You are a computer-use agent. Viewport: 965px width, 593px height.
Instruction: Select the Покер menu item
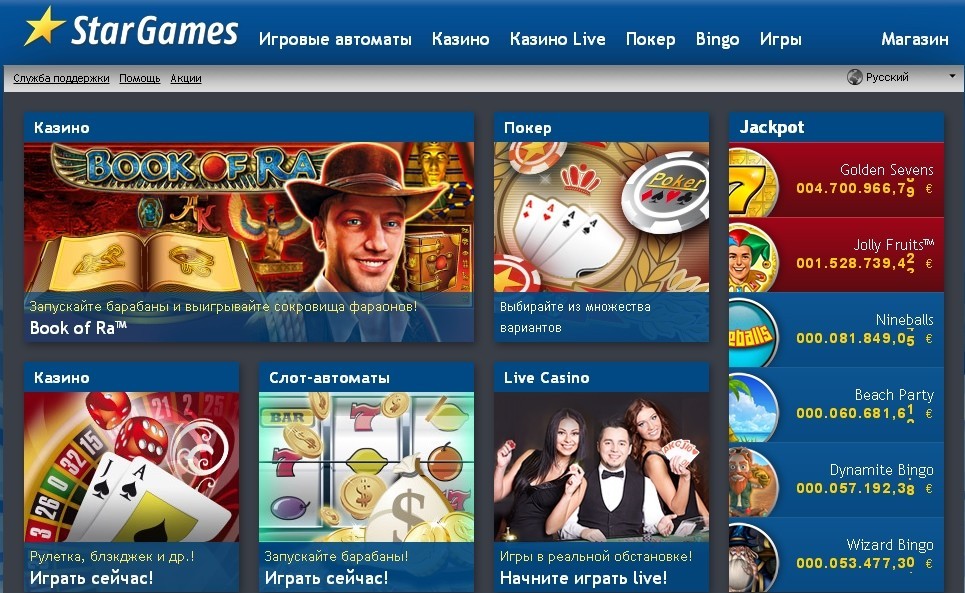[651, 39]
